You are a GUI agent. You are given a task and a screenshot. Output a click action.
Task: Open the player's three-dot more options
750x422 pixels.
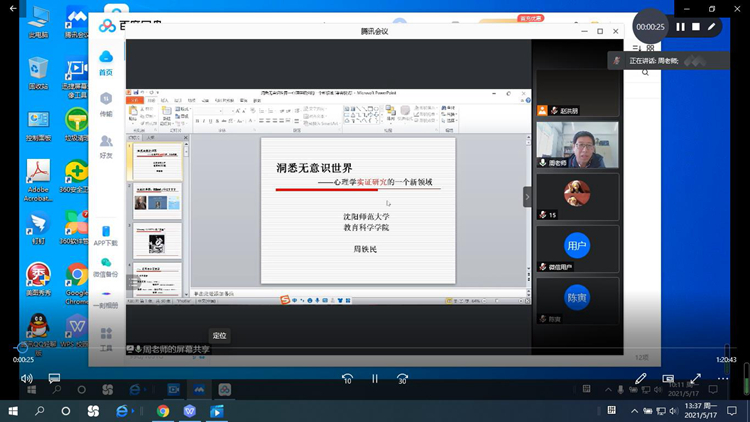click(x=723, y=378)
